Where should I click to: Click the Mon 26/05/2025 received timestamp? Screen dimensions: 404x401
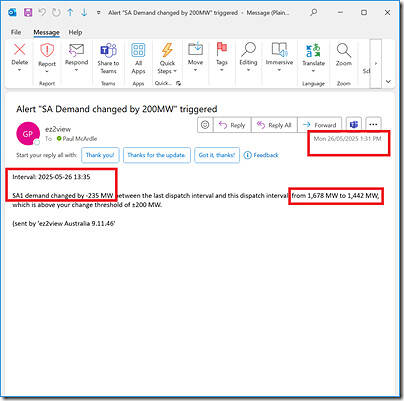pyautogui.click(x=347, y=139)
